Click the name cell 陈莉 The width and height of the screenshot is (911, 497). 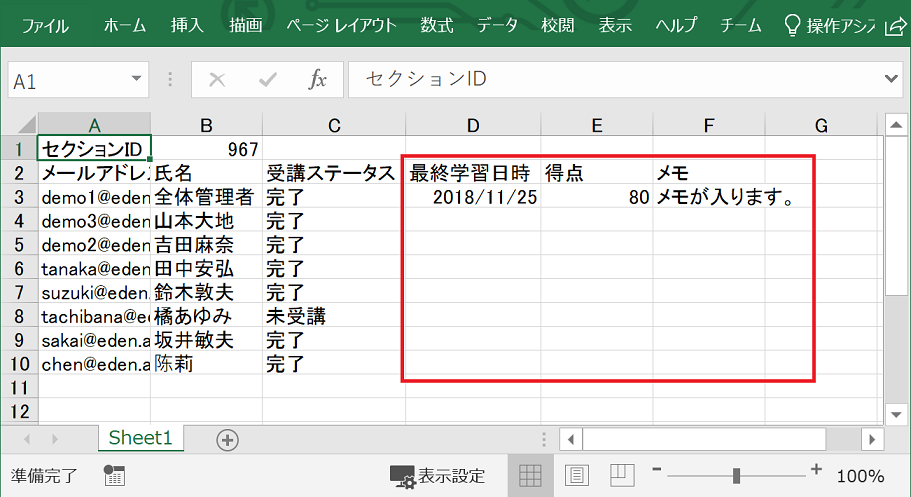pyautogui.click(x=206, y=363)
